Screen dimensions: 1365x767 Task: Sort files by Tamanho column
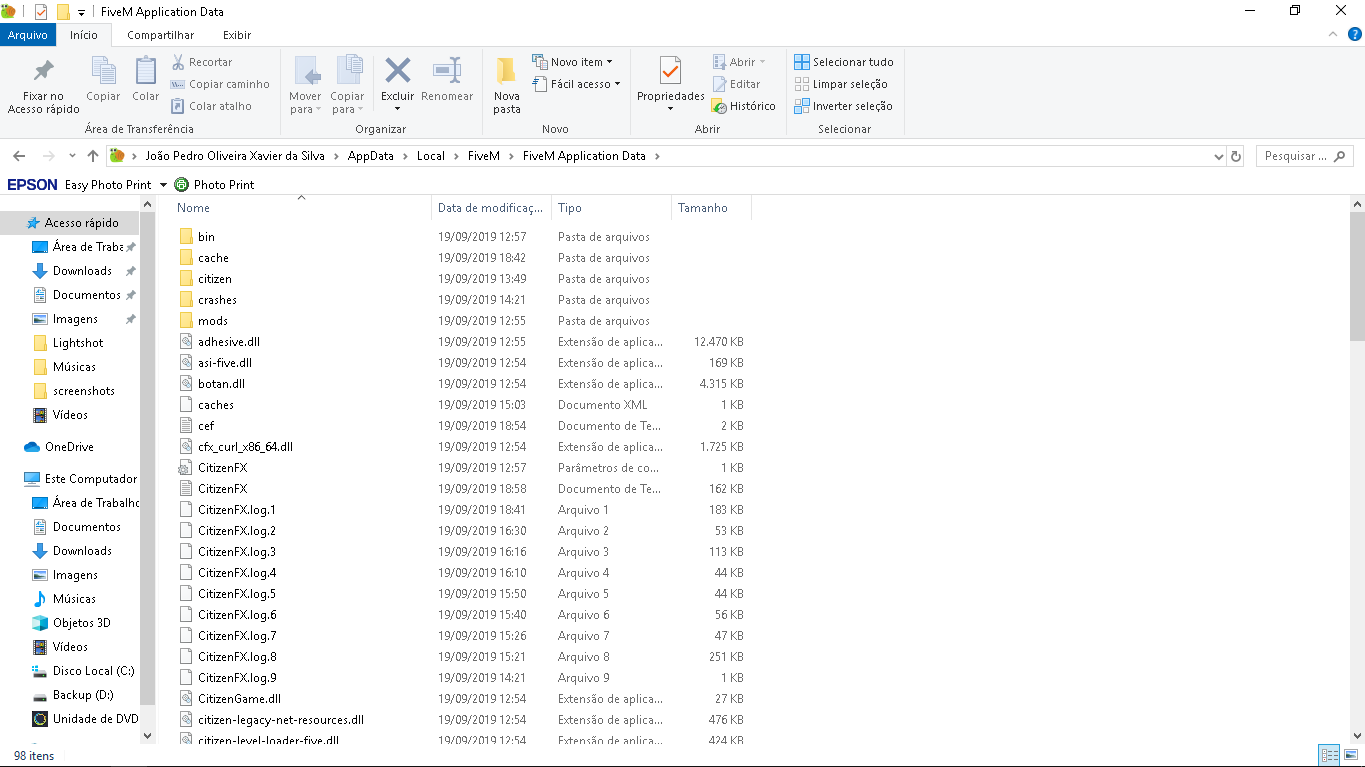tap(711, 208)
